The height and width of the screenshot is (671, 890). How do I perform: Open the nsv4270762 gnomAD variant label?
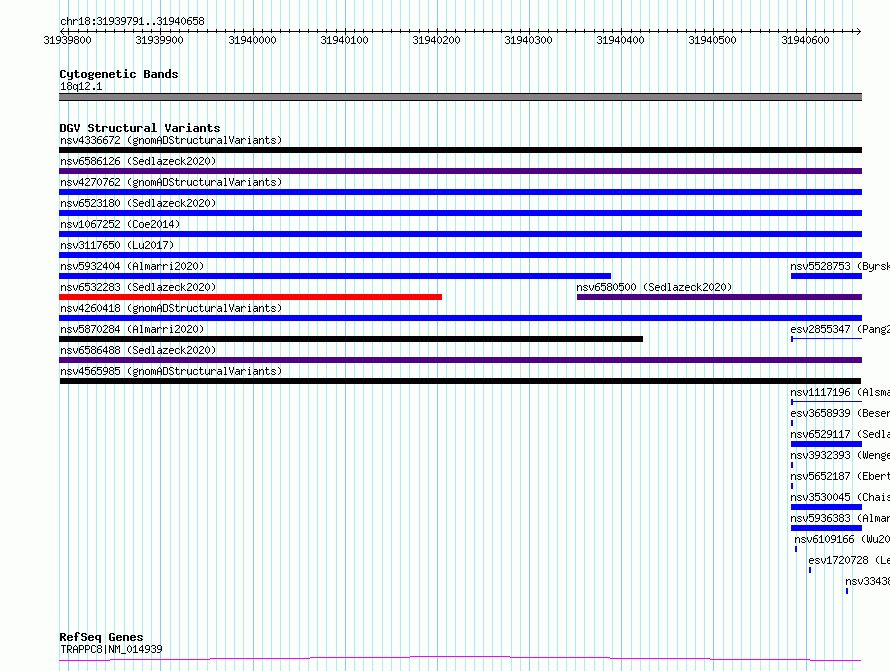[171, 182]
